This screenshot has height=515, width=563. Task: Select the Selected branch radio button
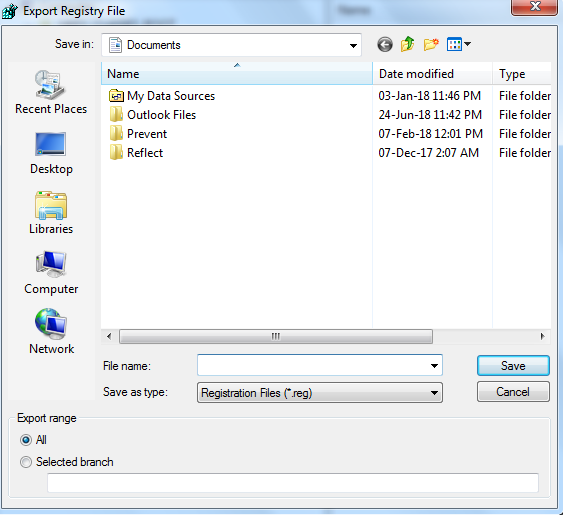(x=26, y=462)
